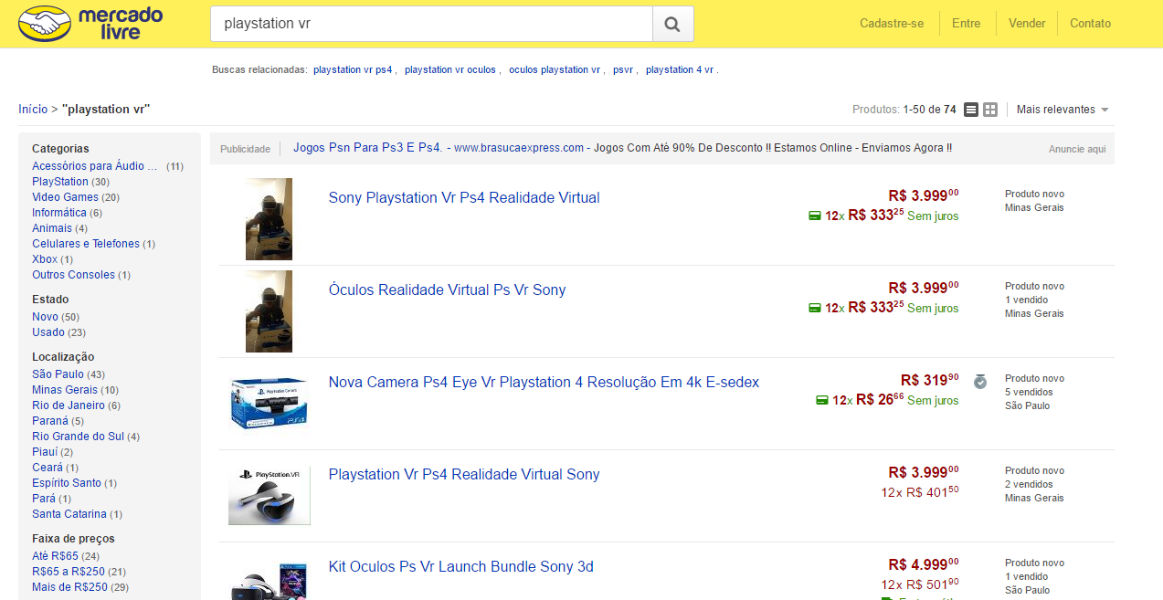Image resolution: width=1163 pixels, height=600 pixels.
Task: Click Anuncie aqui link
Action: pos(1077,149)
